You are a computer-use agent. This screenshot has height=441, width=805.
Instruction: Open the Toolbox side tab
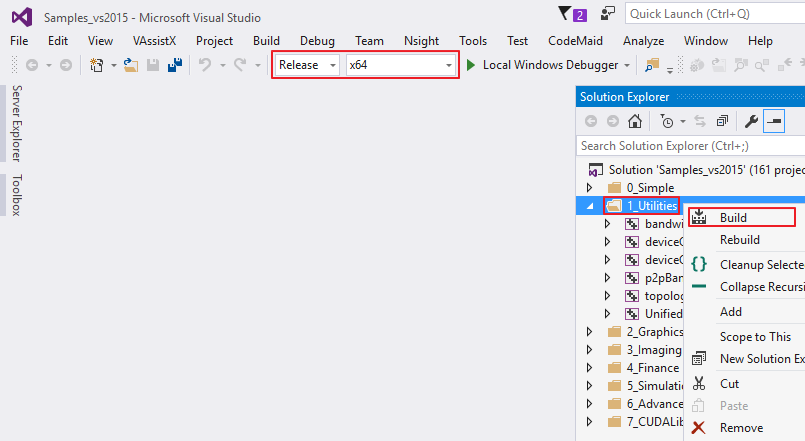16,195
